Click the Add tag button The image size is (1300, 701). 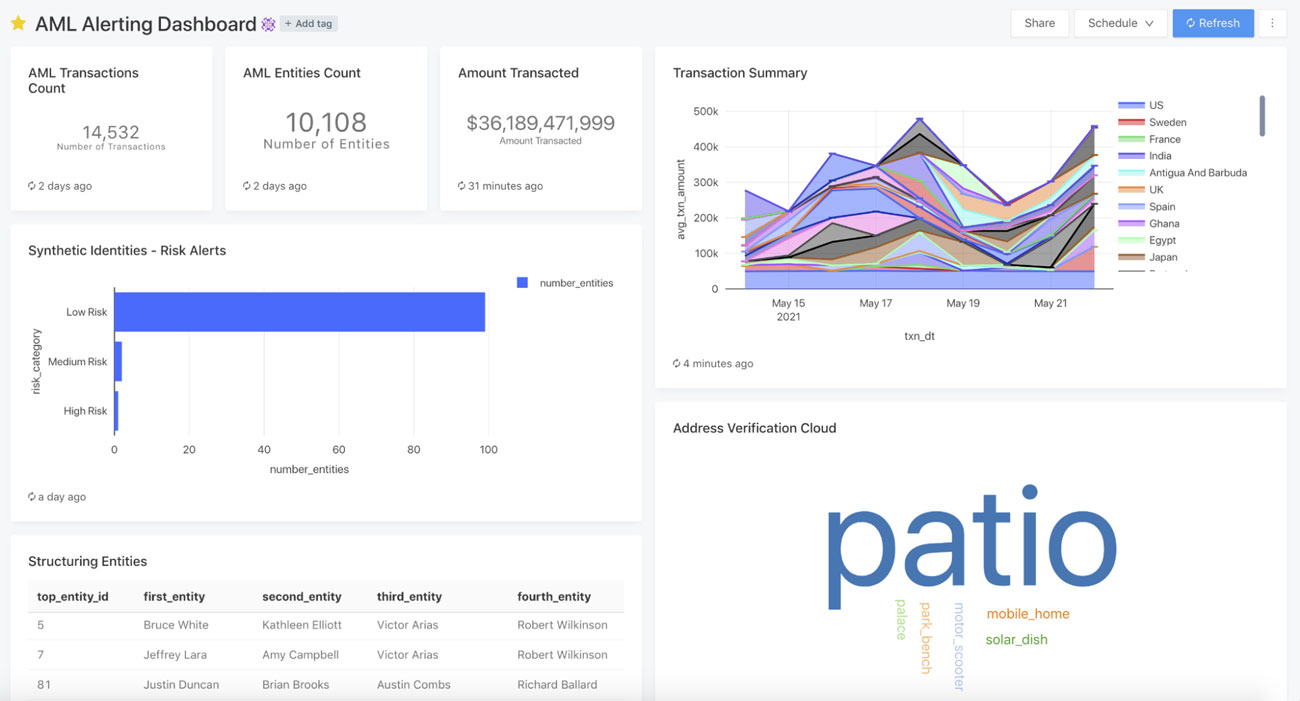click(x=308, y=24)
